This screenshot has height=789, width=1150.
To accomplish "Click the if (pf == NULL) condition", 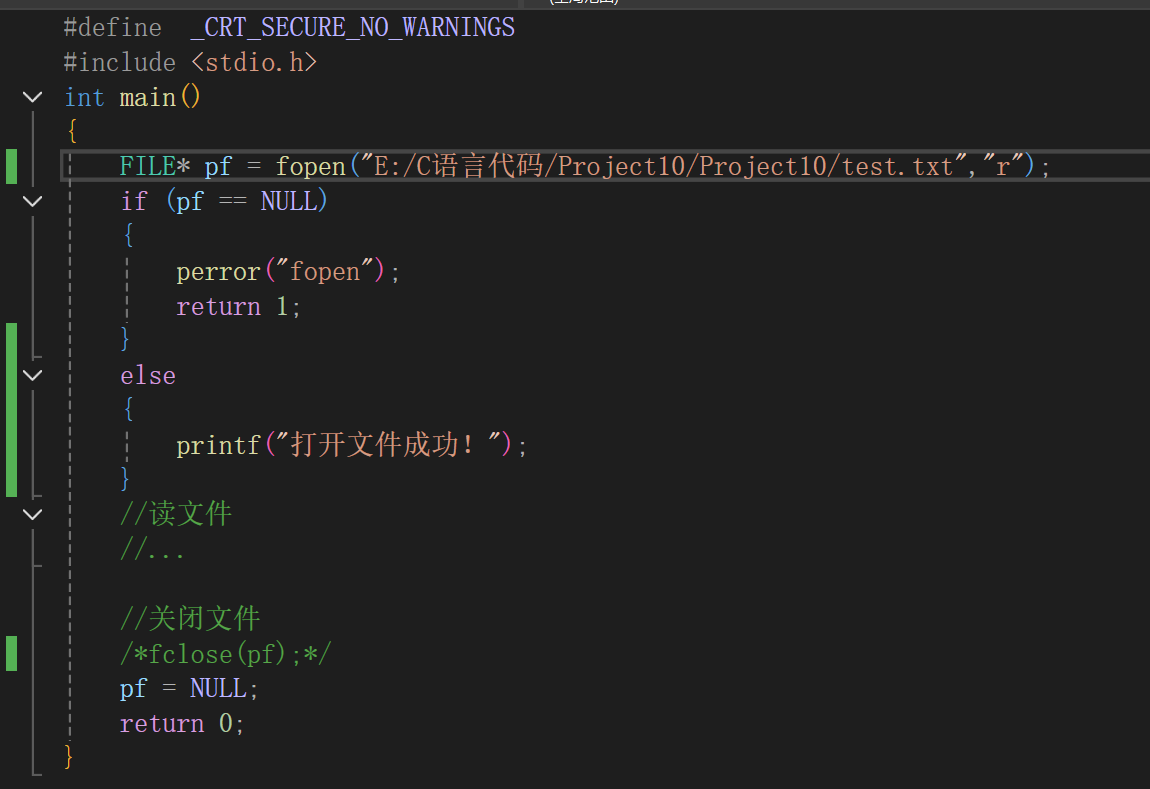I will pyautogui.click(x=224, y=201).
